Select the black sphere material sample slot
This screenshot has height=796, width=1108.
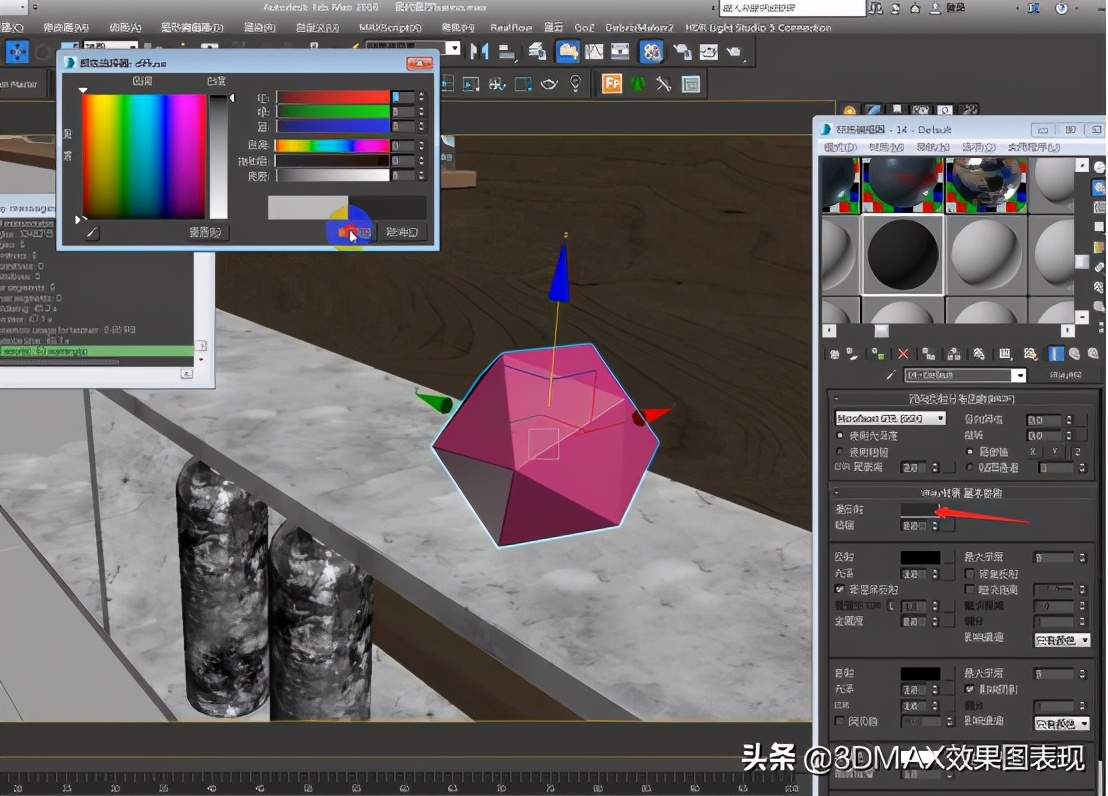coord(903,253)
